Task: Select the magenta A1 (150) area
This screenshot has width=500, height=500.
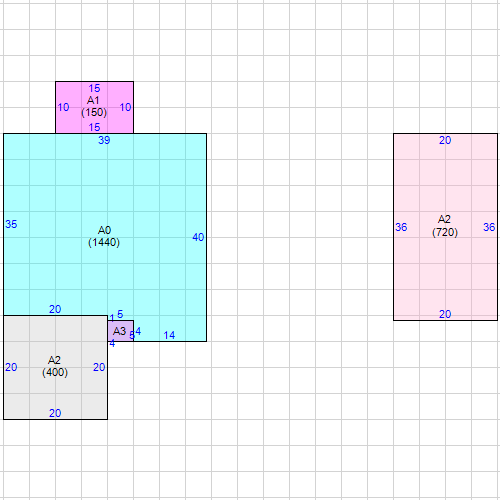Action: tap(94, 107)
